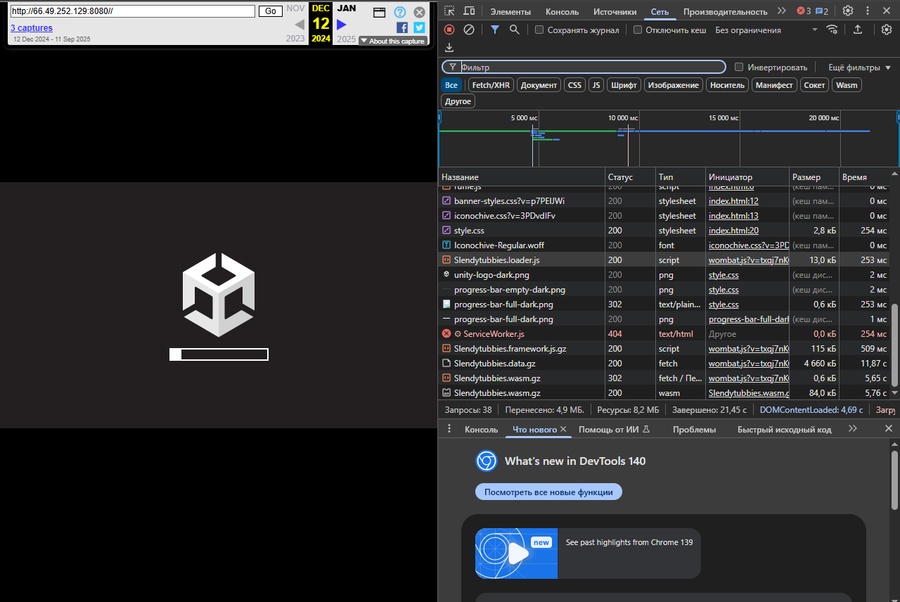Go to previous capture arrow
The image size is (900, 602).
(300, 25)
